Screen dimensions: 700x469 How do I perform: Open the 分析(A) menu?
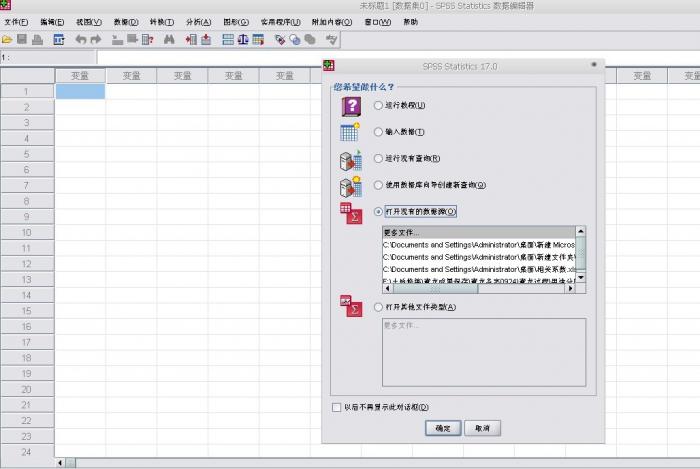[199, 22]
